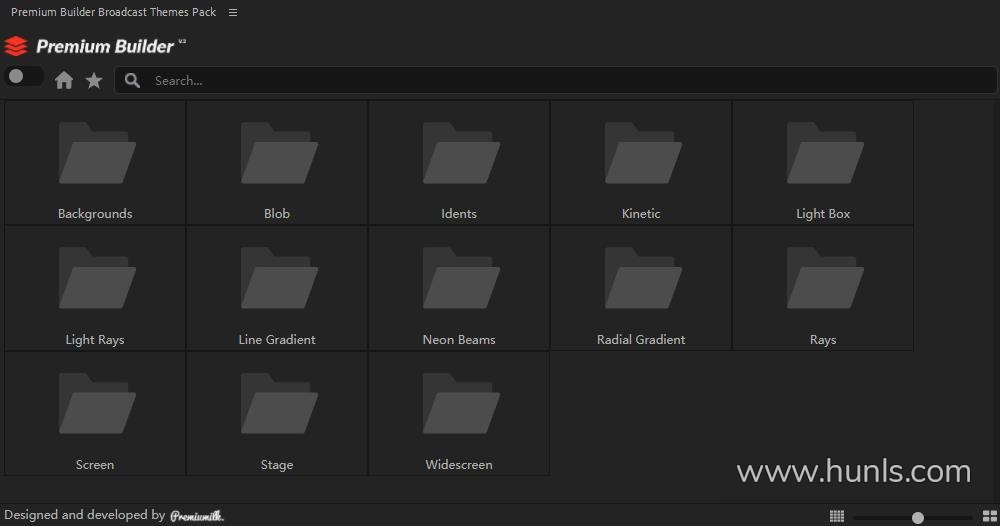Open the Stage folder
Screen dimensions: 1000x526
click(x=277, y=413)
